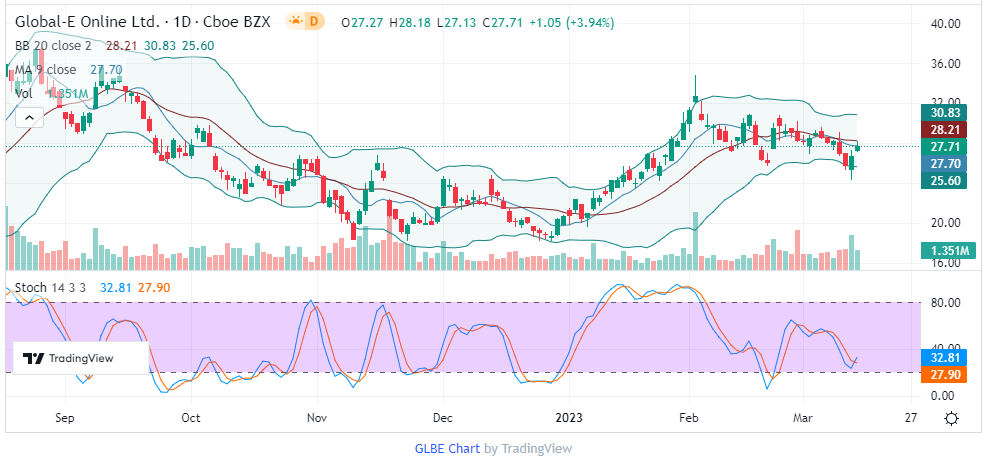Viewport: 984px width, 460px height.
Task: Select the MA 9 close indicator legend
Action: [x=45, y=69]
